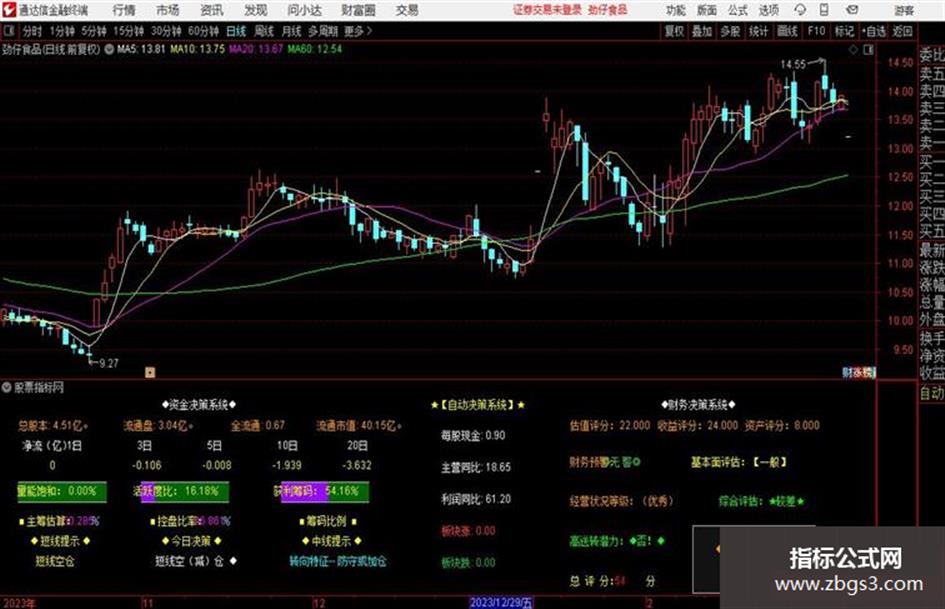Image resolution: width=945 pixels, height=609 pixels.
Task: Open the customer service headset icon
Action: pyautogui.click(x=800, y=10)
